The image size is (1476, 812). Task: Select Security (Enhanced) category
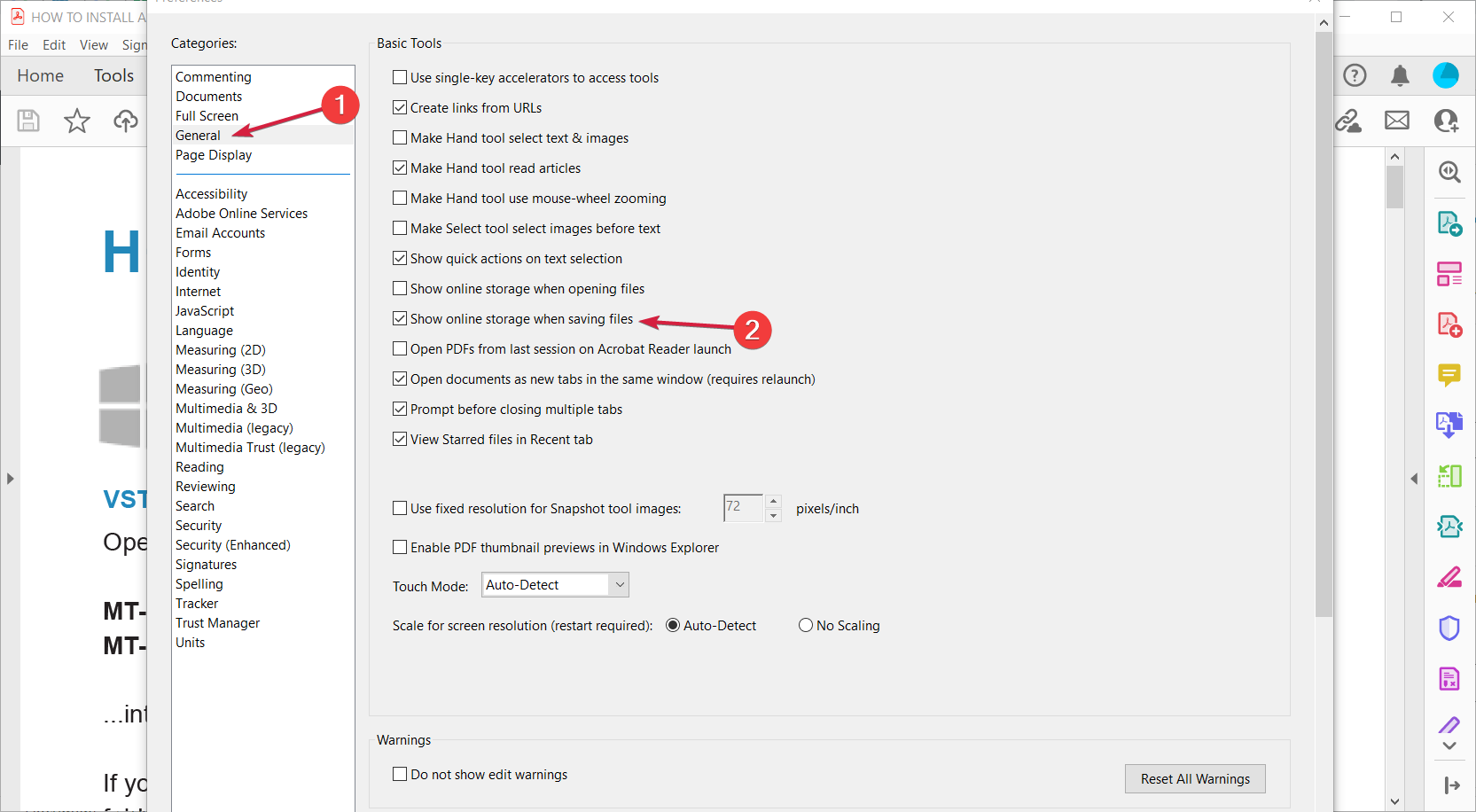[233, 545]
